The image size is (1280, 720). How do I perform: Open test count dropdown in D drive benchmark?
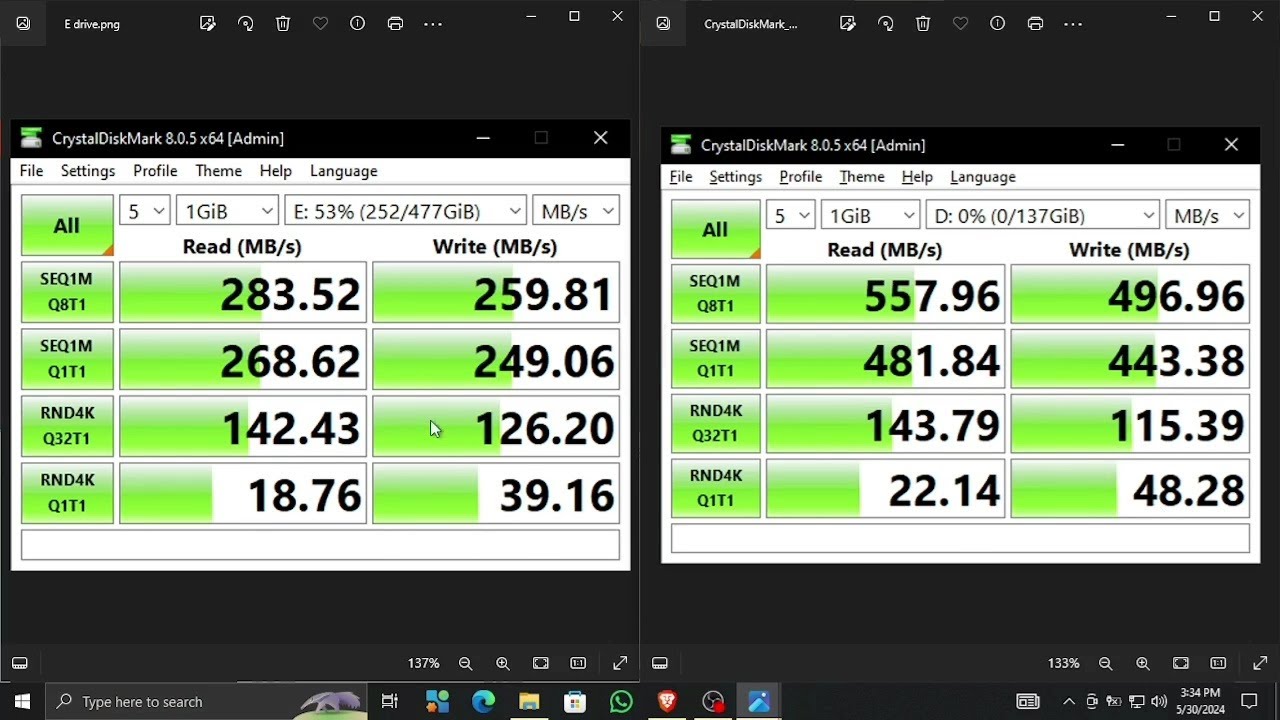click(x=790, y=216)
